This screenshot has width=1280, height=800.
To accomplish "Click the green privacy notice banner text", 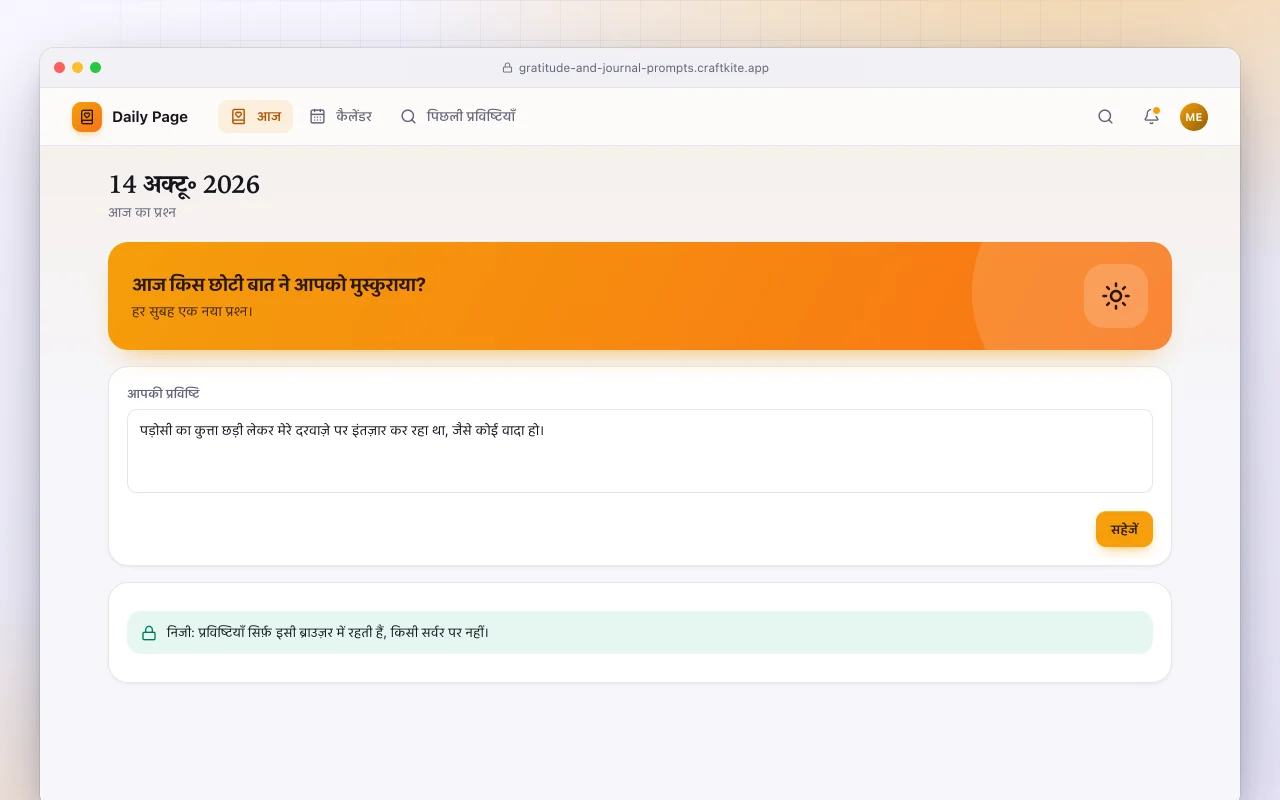I will click(328, 633).
